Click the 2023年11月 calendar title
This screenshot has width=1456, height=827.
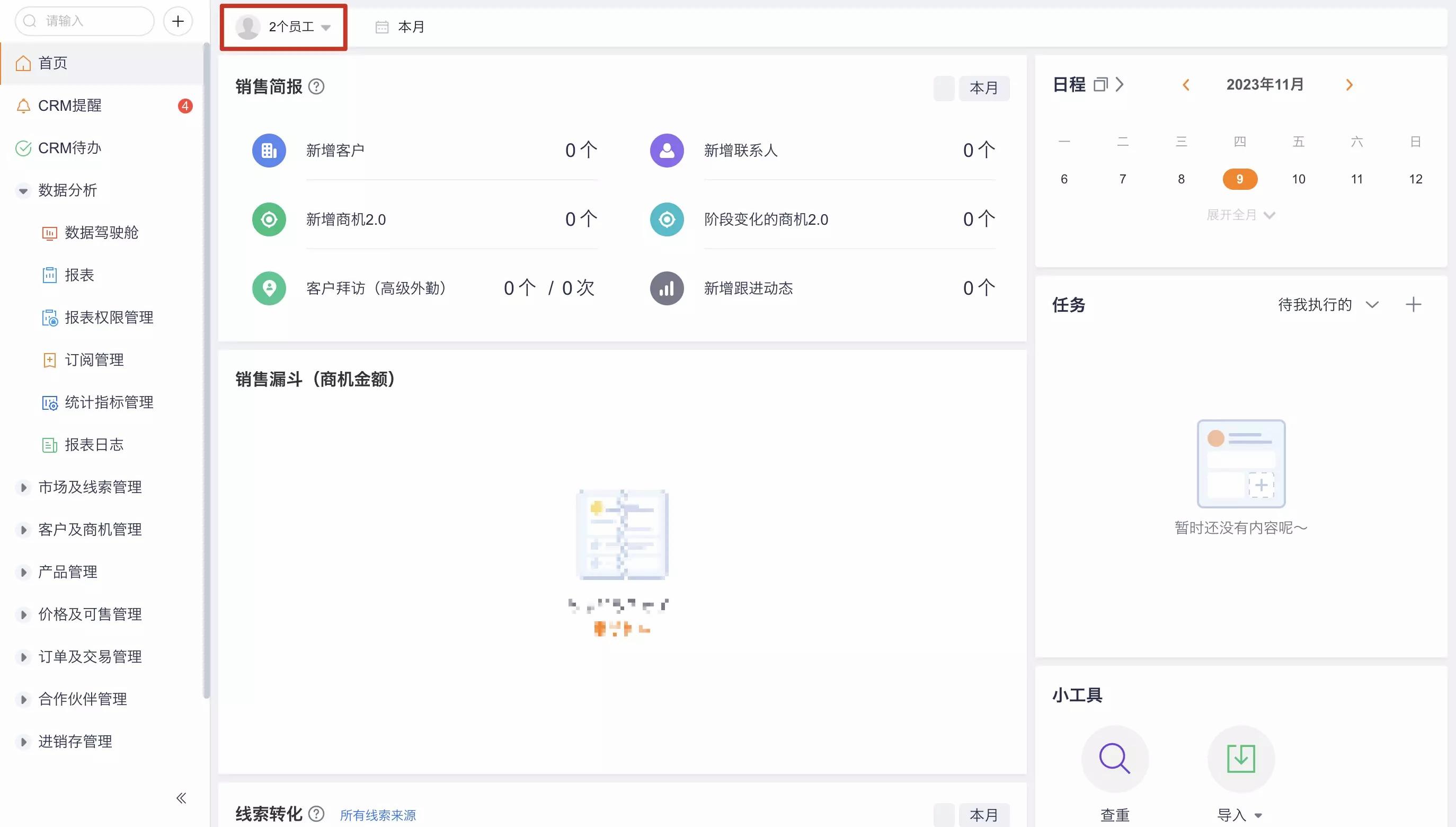[x=1265, y=85]
